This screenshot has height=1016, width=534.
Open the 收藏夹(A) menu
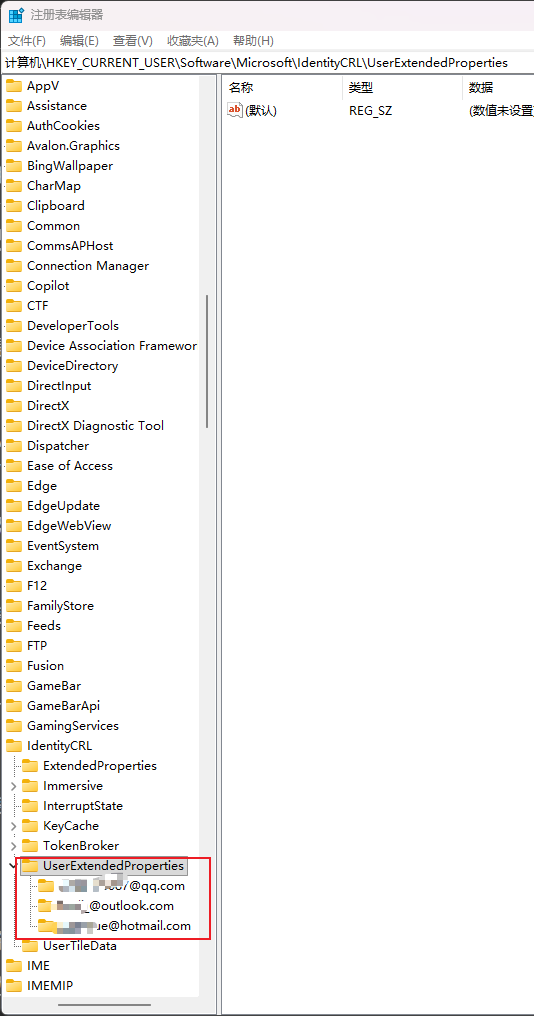click(x=192, y=41)
